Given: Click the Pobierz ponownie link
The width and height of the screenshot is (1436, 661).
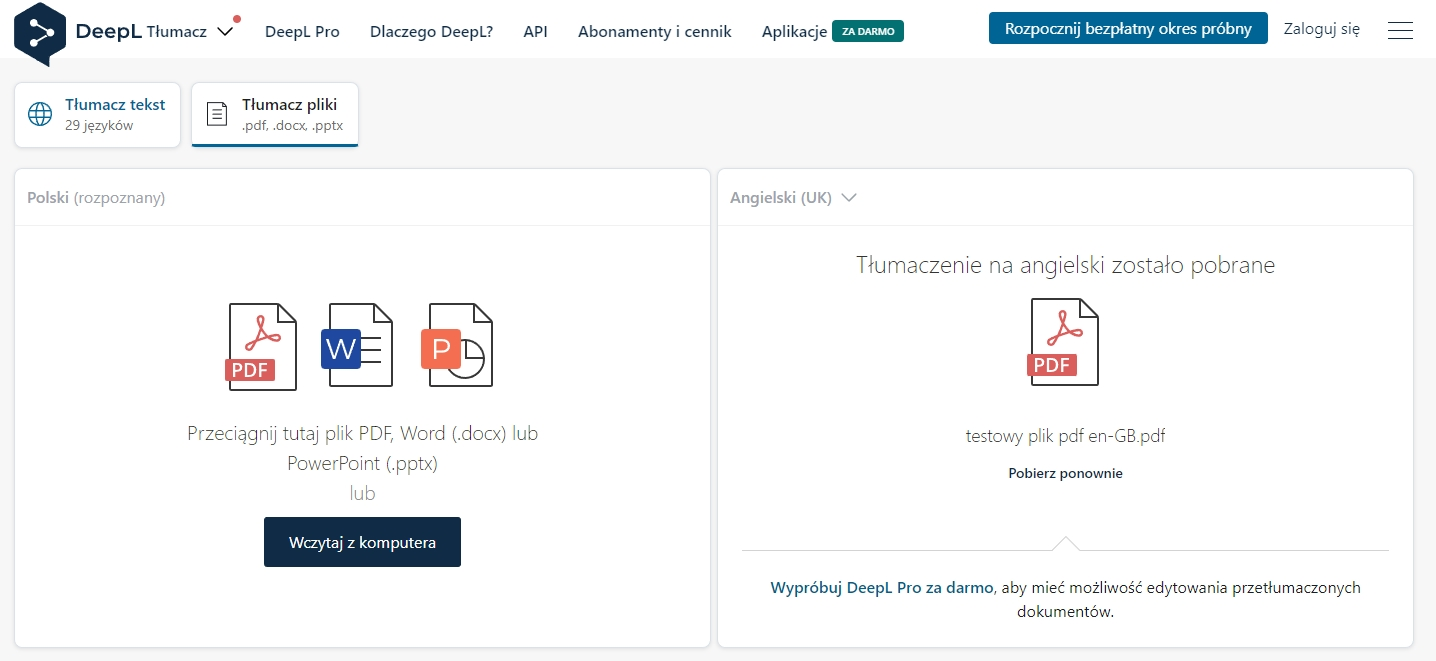Looking at the screenshot, I should tap(1065, 473).
